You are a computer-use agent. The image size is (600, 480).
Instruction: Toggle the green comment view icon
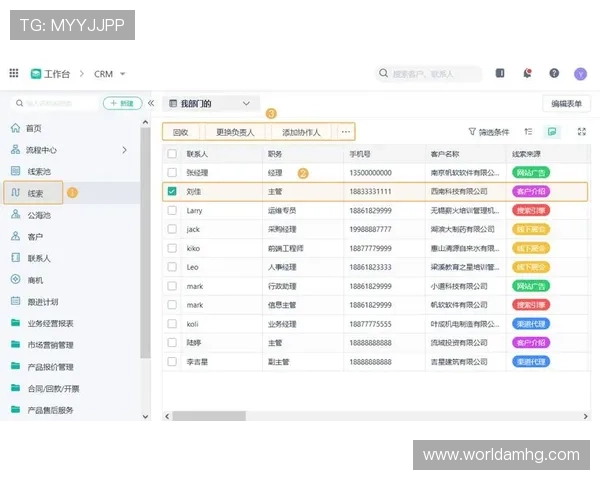coord(552,132)
